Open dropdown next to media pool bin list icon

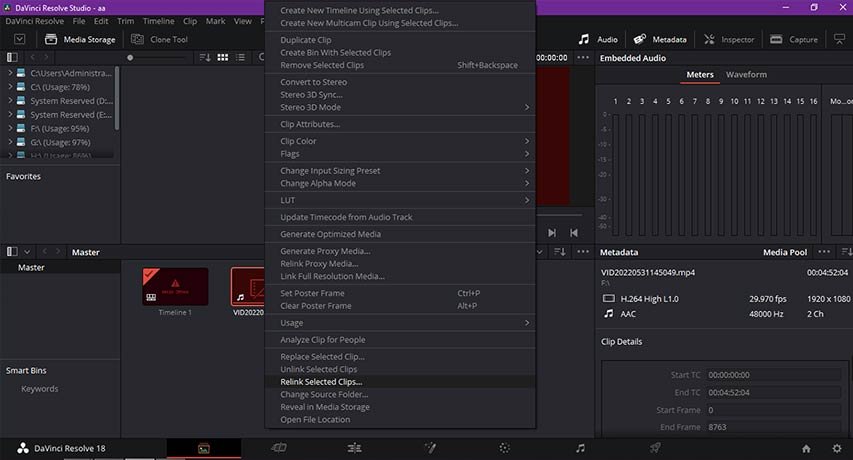27,252
